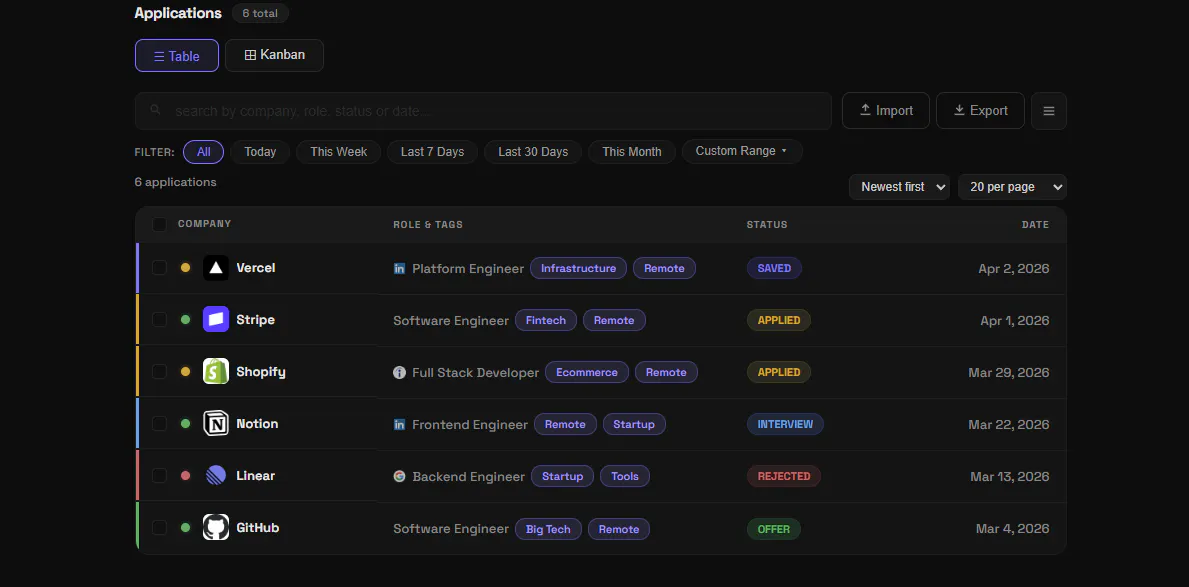1189x587 pixels.
Task: Select the All filter chip
Action: pyautogui.click(x=203, y=152)
